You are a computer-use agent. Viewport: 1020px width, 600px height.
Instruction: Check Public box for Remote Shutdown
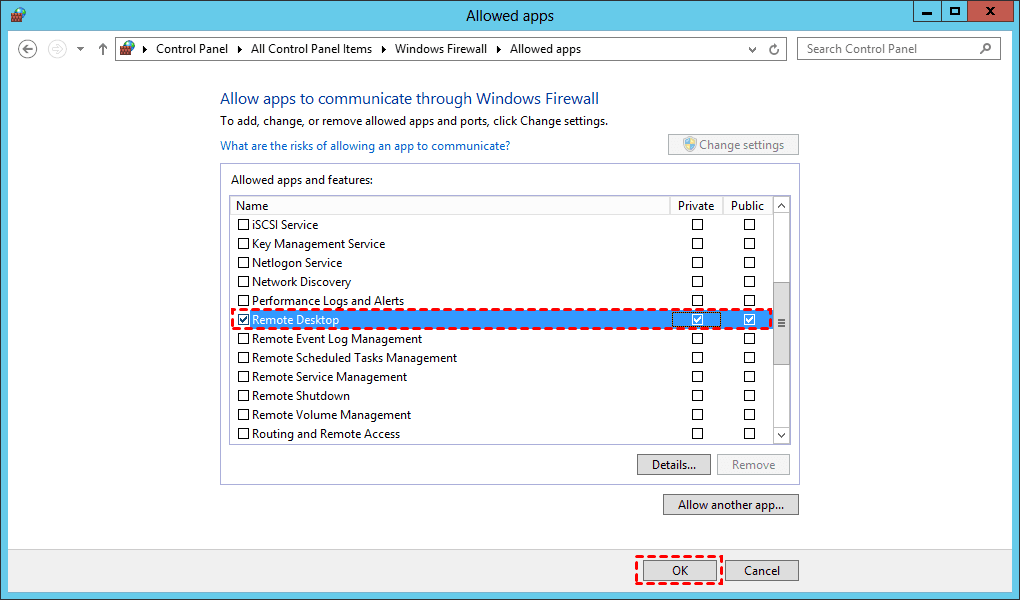749,396
